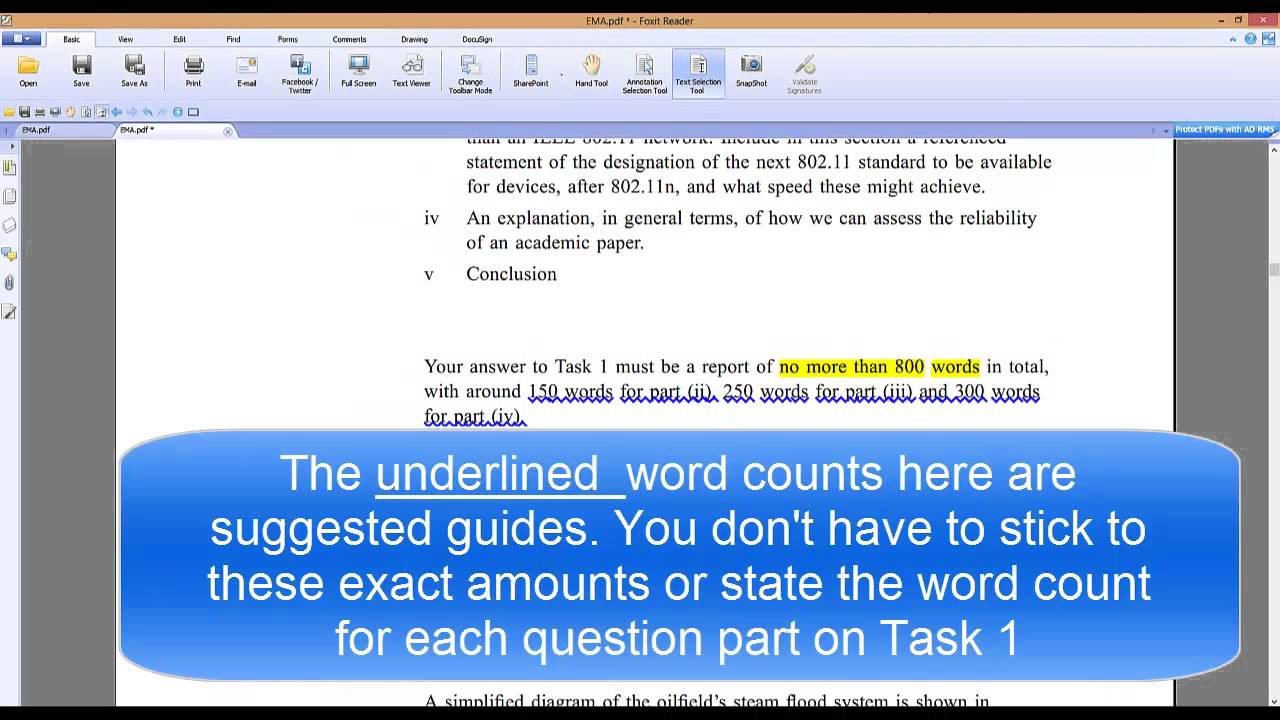The image size is (1280, 720).
Task: Click the small hand quick toolbar icon
Action: pos(70,112)
